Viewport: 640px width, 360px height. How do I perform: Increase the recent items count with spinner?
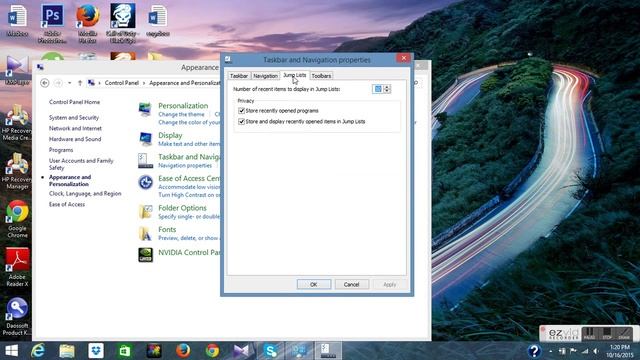[x=387, y=87]
